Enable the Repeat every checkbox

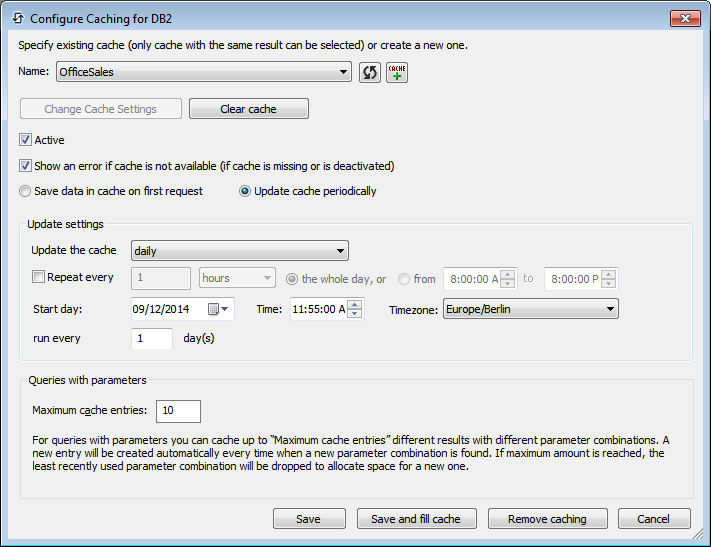click(x=39, y=277)
